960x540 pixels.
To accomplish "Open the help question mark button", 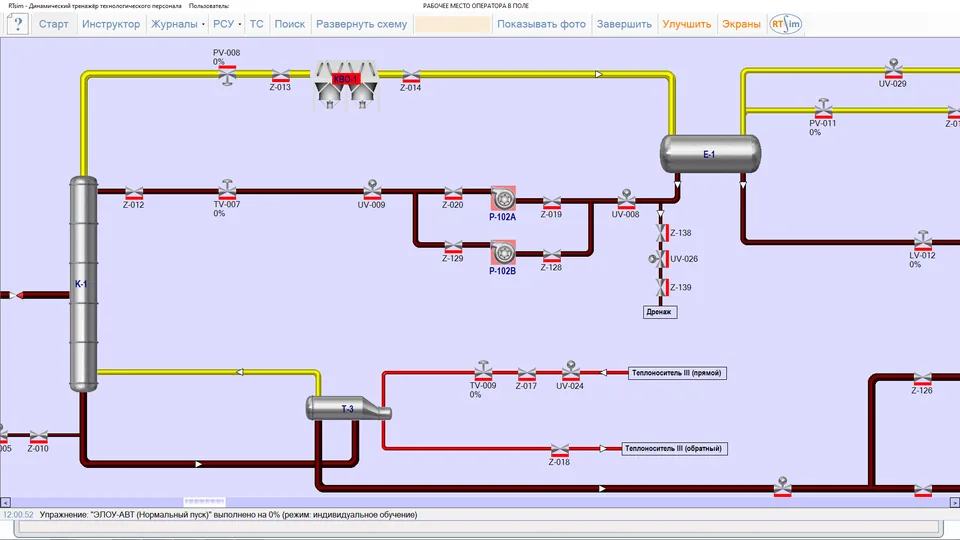I will (18, 24).
